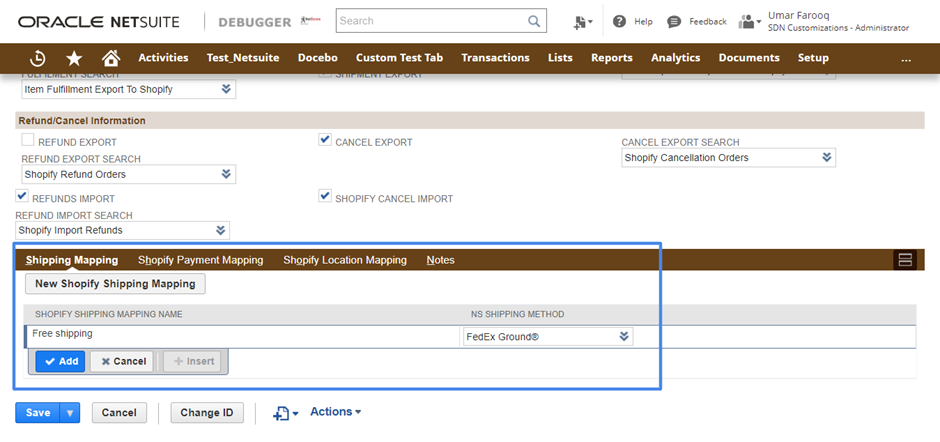Image resolution: width=940 pixels, height=442 pixels.
Task: Click the Free shipping mapping name field
Action: pyautogui.click(x=242, y=336)
